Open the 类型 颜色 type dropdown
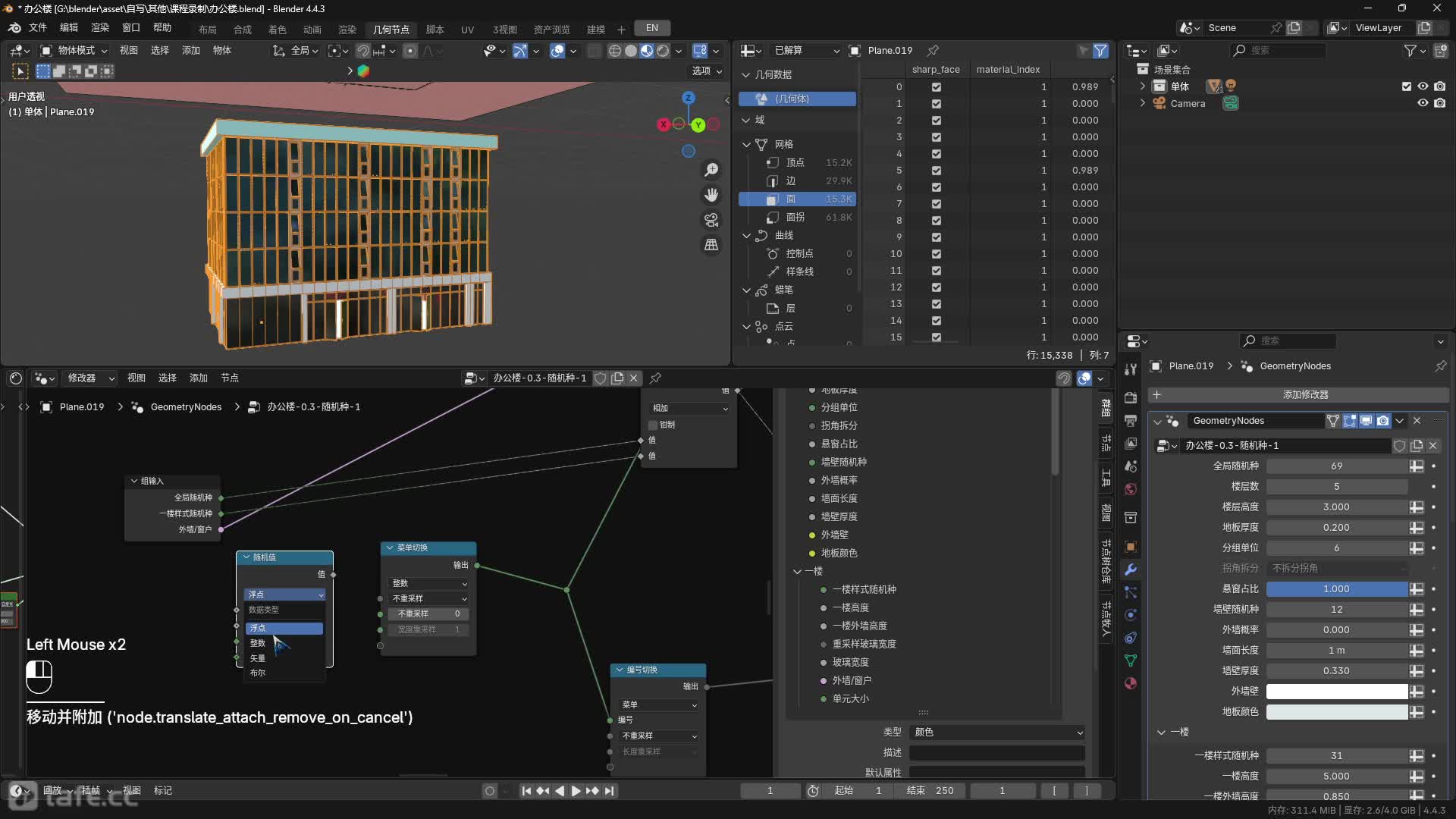Screen dimensions: 1456x819 998,733
